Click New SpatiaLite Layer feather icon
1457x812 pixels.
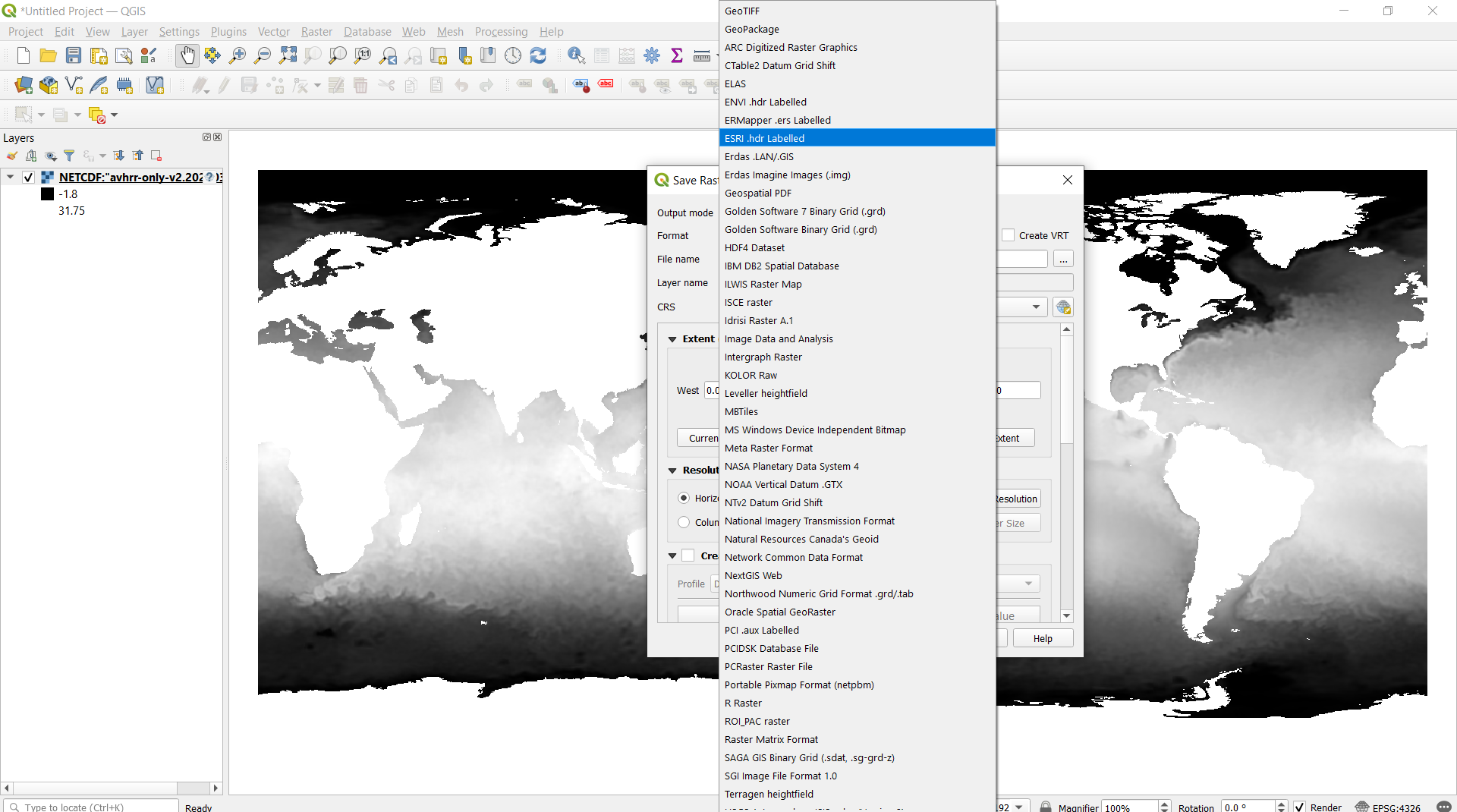pyautogui.click(x=99, y=85)
